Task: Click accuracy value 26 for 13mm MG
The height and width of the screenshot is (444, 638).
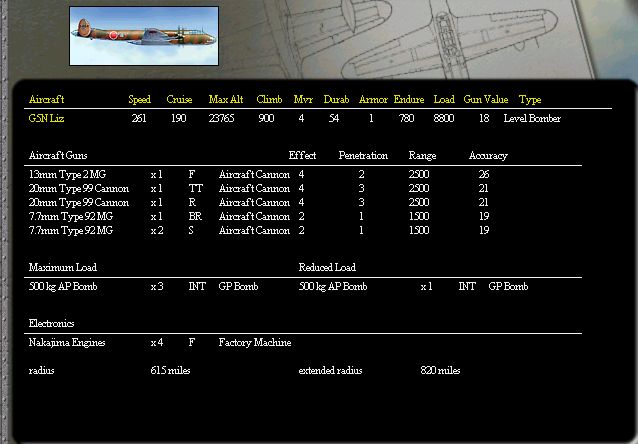Action: 484,175
